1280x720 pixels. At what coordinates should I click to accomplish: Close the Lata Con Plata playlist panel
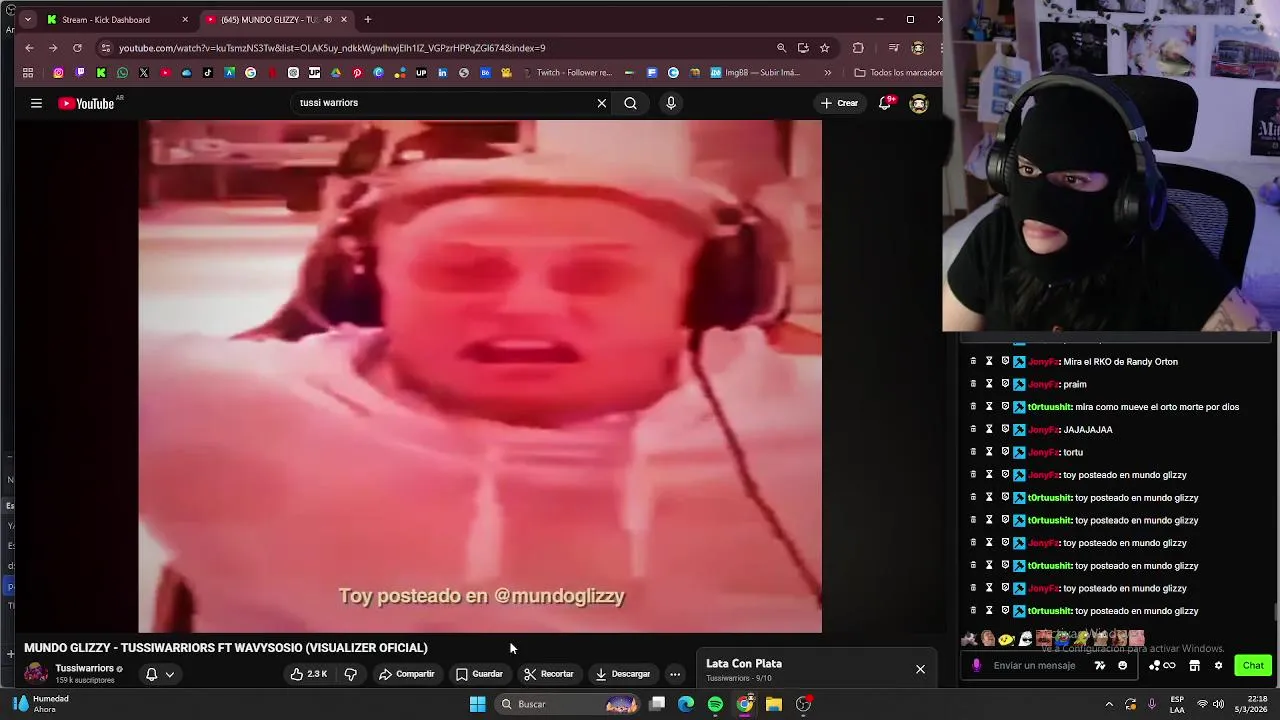pos(920,669)
